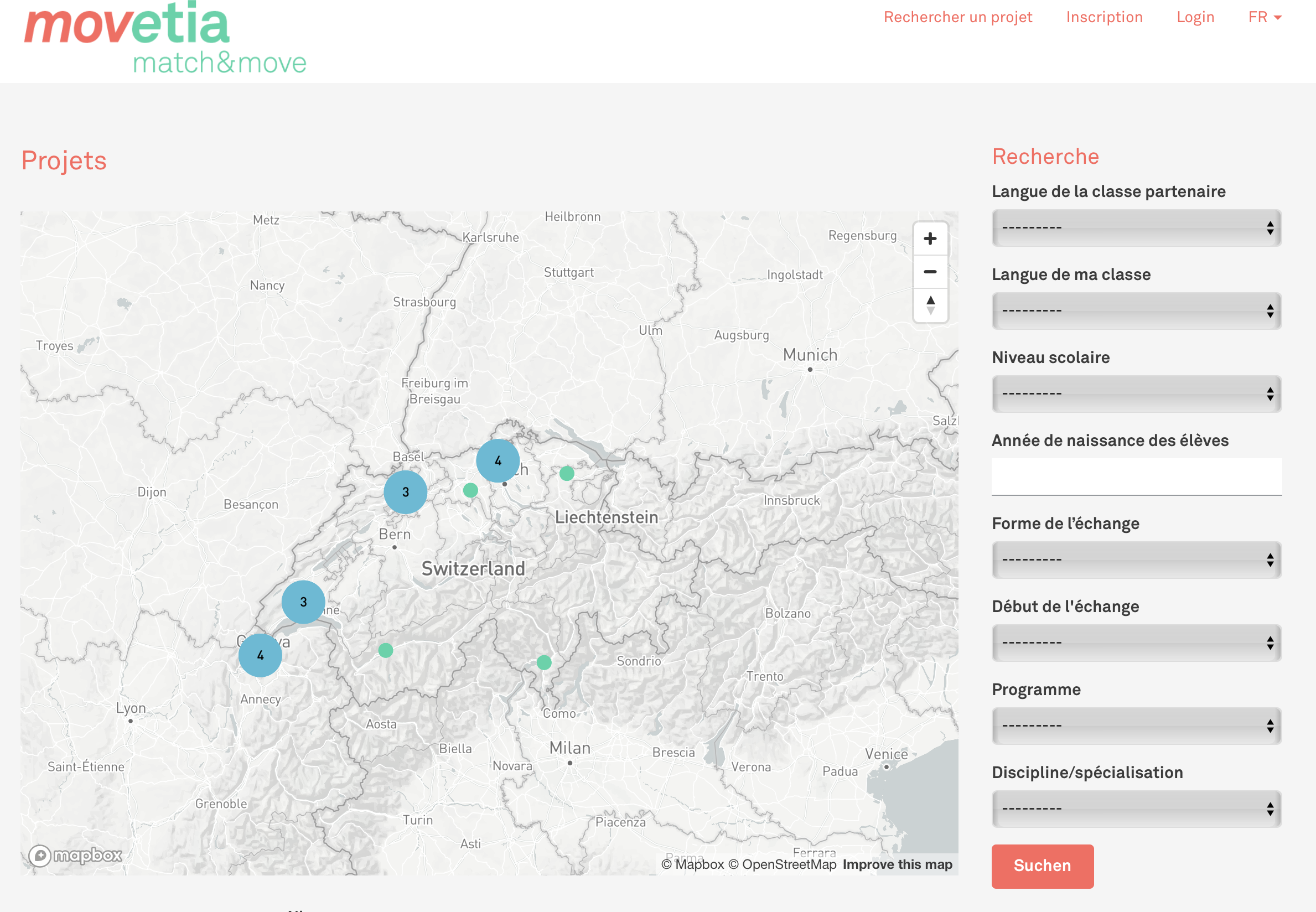This screenshot has height=912, width=1316.
Task: Expand the Programme dropdown
Action: [1136, 726]
